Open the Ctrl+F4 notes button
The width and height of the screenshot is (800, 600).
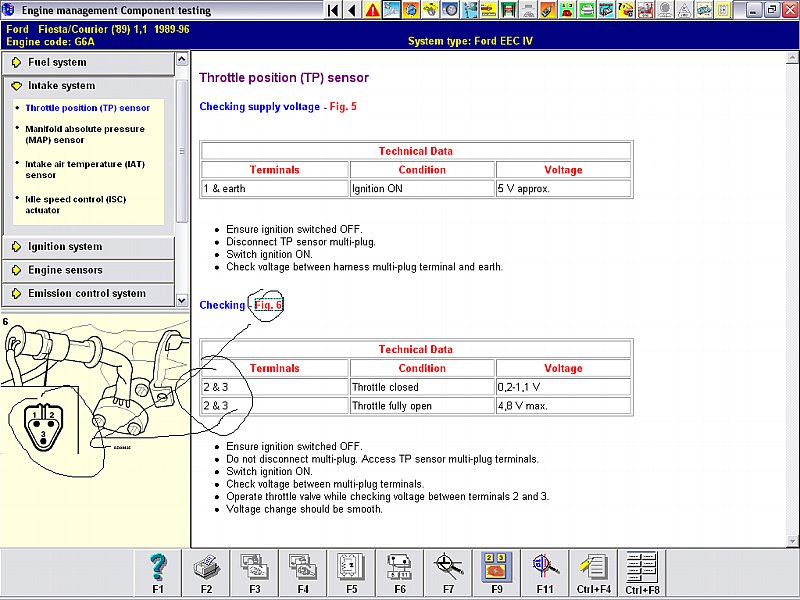point(594,573)
